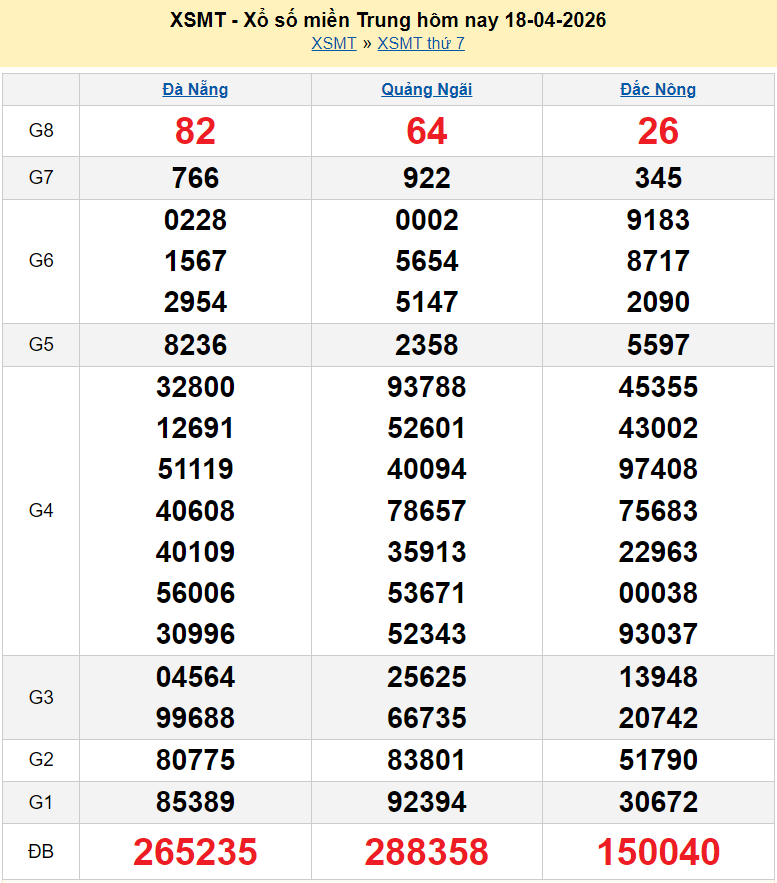Click the G5 number 2358
Image resolution: width=777 pixels, height=883 pixels.
tap(427, 345)
